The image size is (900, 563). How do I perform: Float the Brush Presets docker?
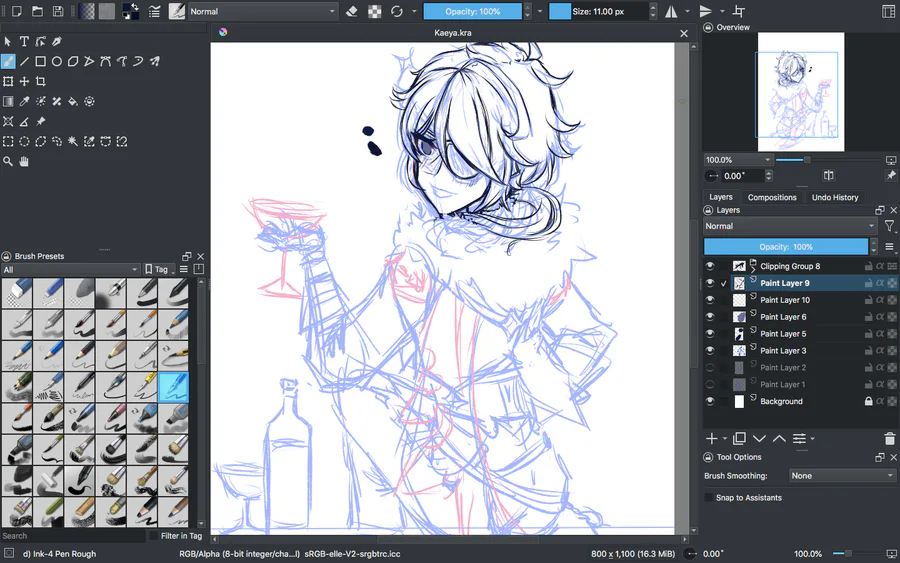[x=187, y=257]
